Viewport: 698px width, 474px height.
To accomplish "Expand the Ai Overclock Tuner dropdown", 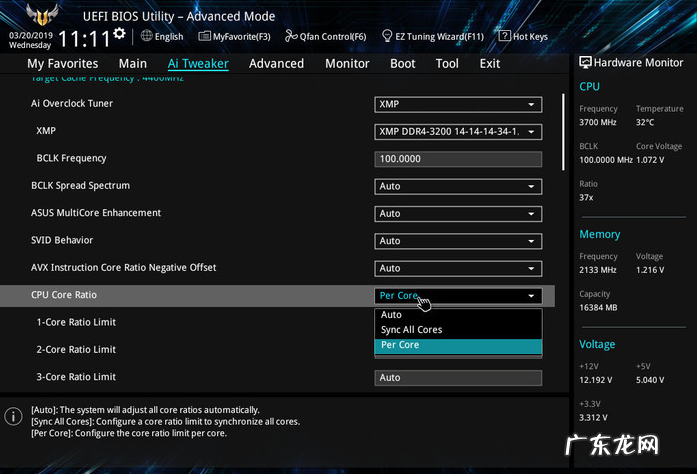I will point(458,104).
